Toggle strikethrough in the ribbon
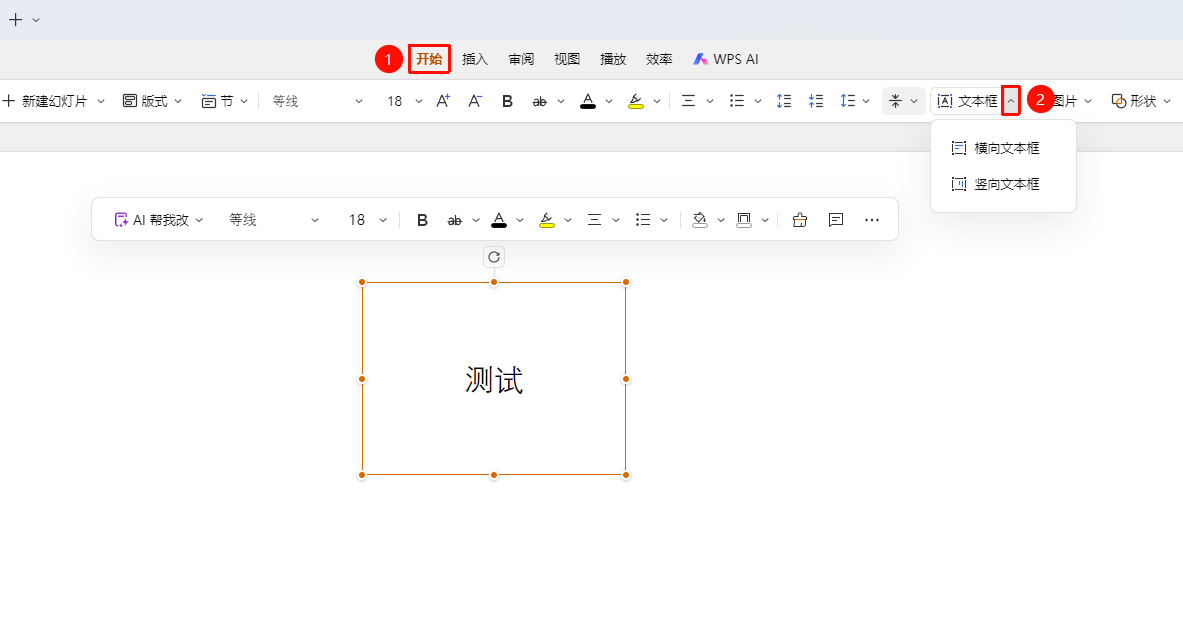This screenshot has height=642, width=1183. coord(539,101)
